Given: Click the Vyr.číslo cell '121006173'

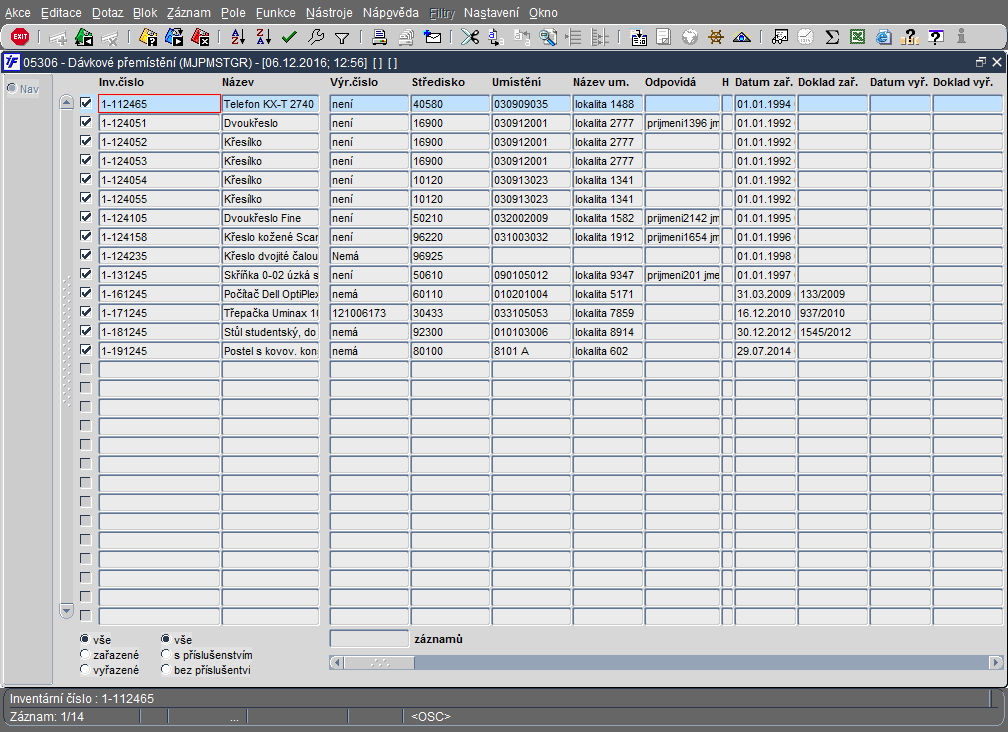Looking at the screenshot, I should (369, 313).
